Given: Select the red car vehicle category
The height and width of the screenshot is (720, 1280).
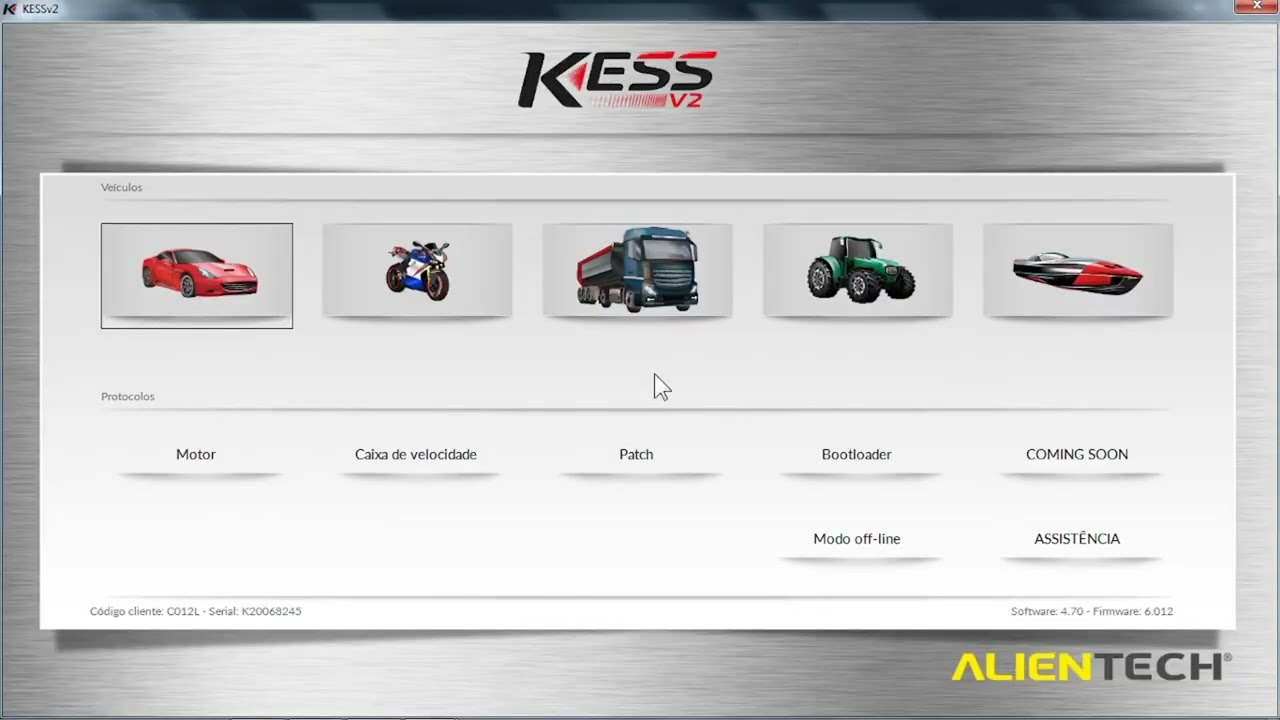Looking at the screenshot, I should 197,275.
